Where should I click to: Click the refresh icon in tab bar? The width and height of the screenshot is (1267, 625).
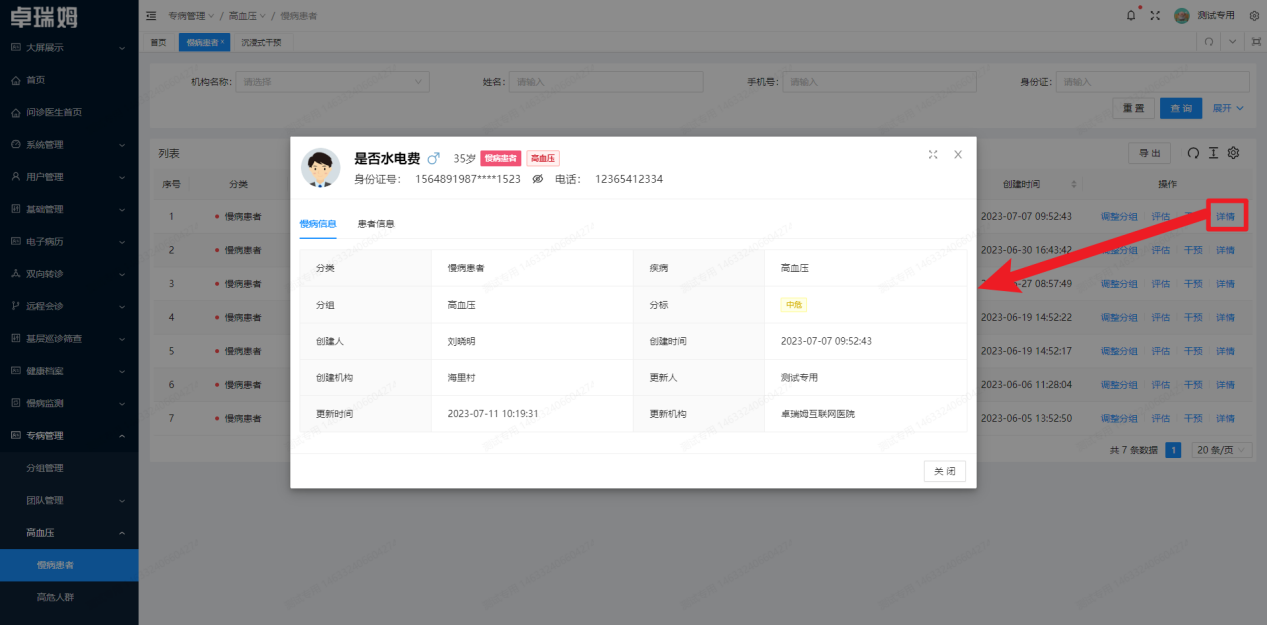click(x=1209, y=42)
